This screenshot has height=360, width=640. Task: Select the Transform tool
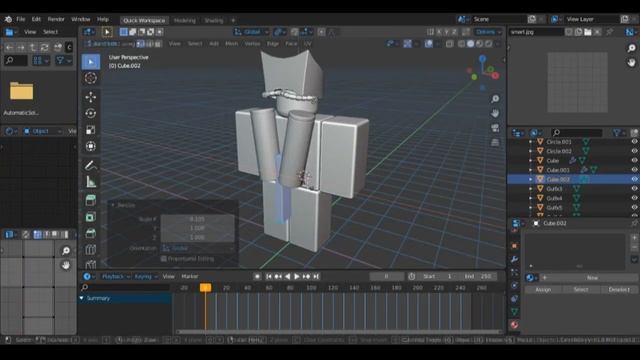(91, 146)
